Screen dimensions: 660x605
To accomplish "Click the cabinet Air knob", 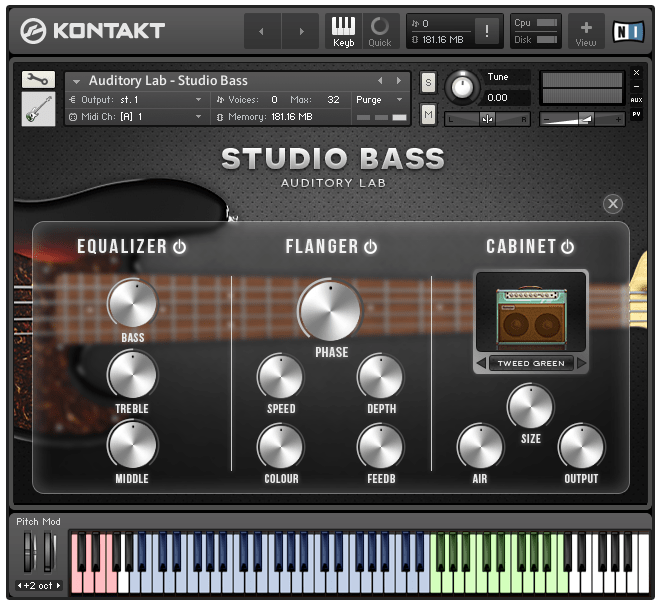I will click(480, 446).
